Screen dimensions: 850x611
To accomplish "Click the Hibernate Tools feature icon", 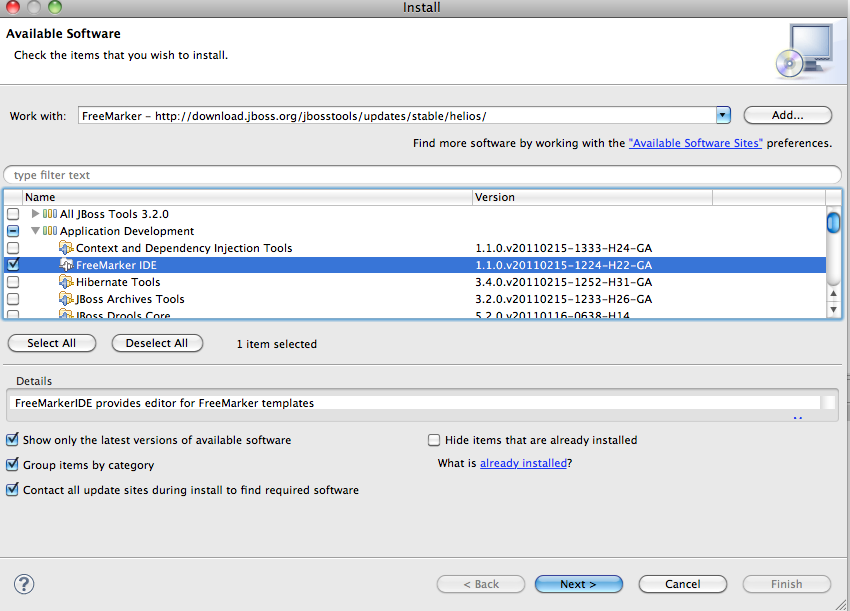I will click(x=66, y=282).
